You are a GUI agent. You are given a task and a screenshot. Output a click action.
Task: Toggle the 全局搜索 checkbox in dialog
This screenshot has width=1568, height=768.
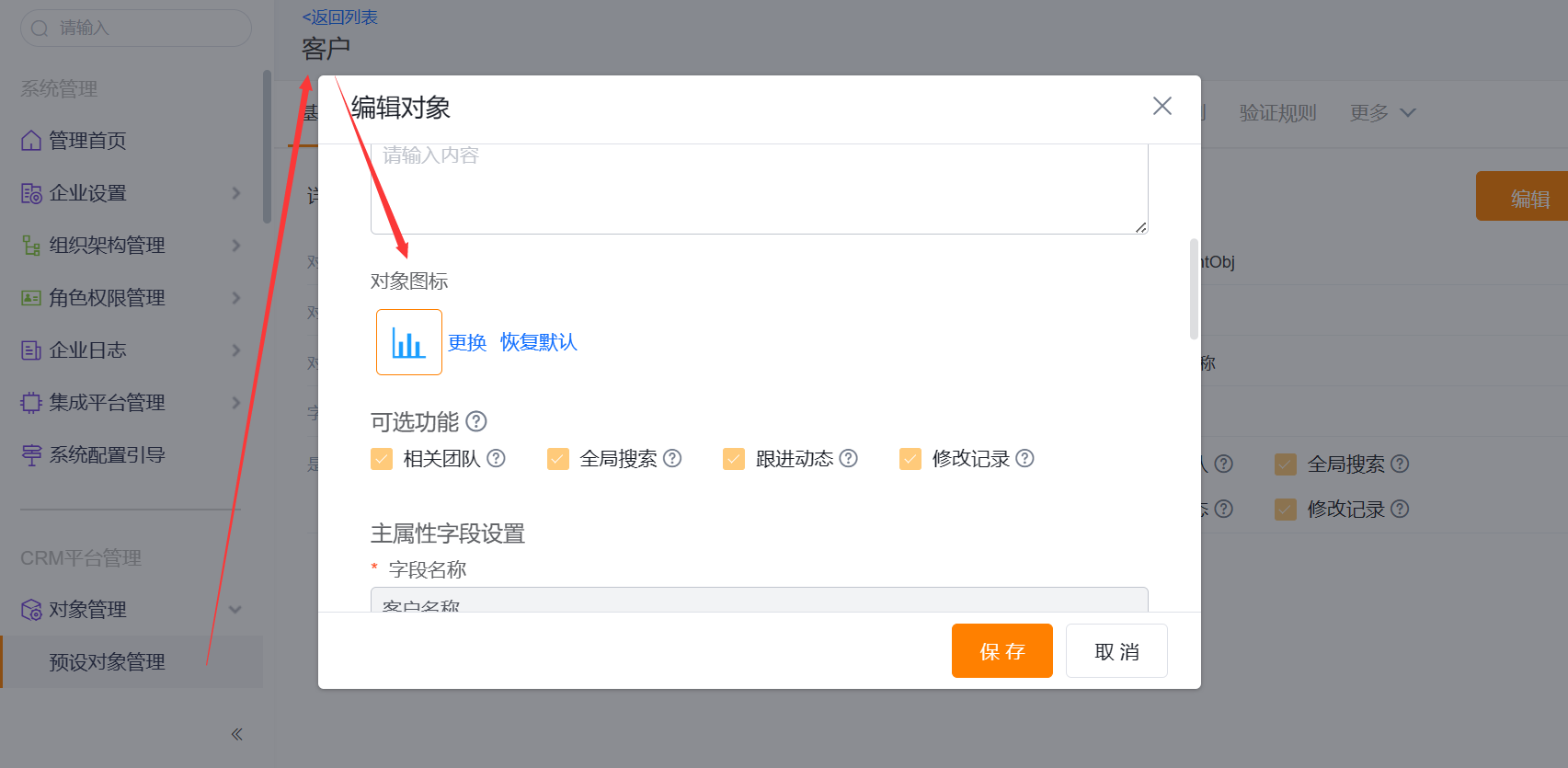pyautogui.click(x=558, y=459)
